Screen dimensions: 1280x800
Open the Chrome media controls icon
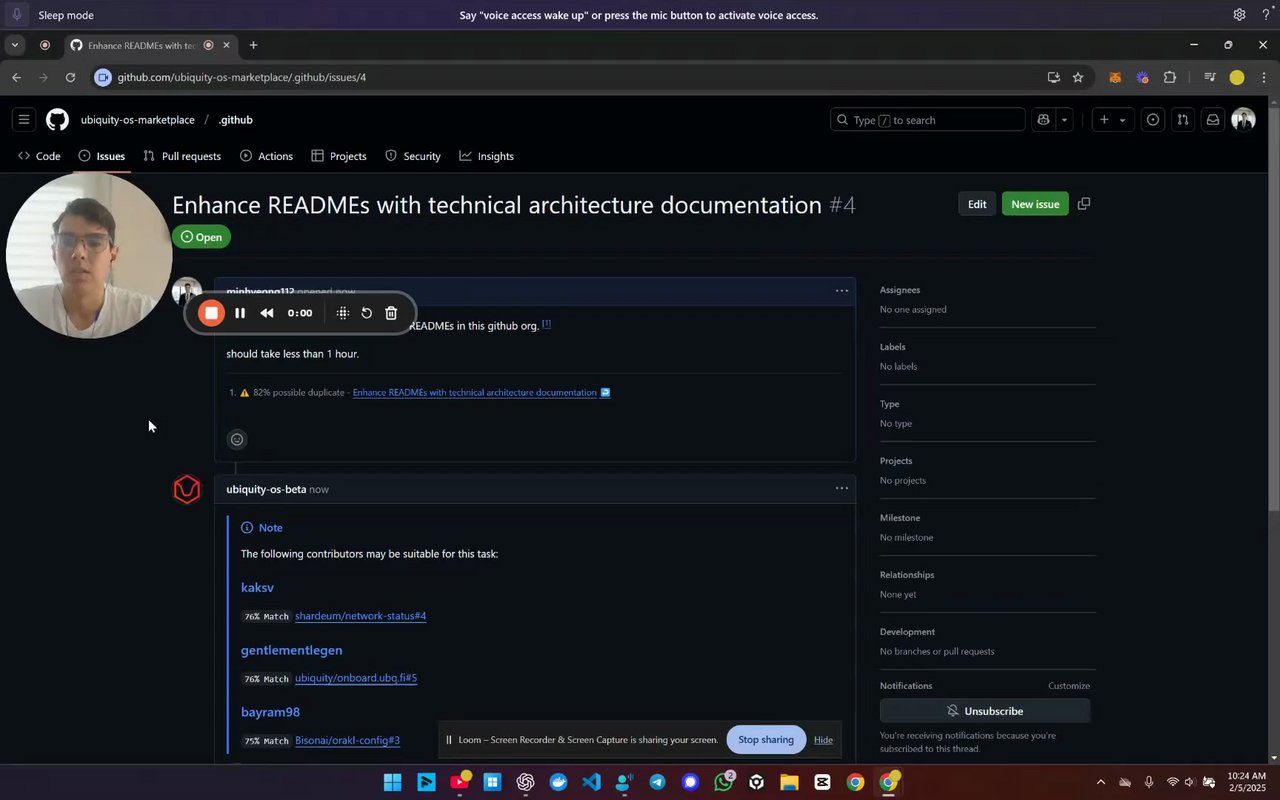pyautogui.click(x=1209, y=77)
